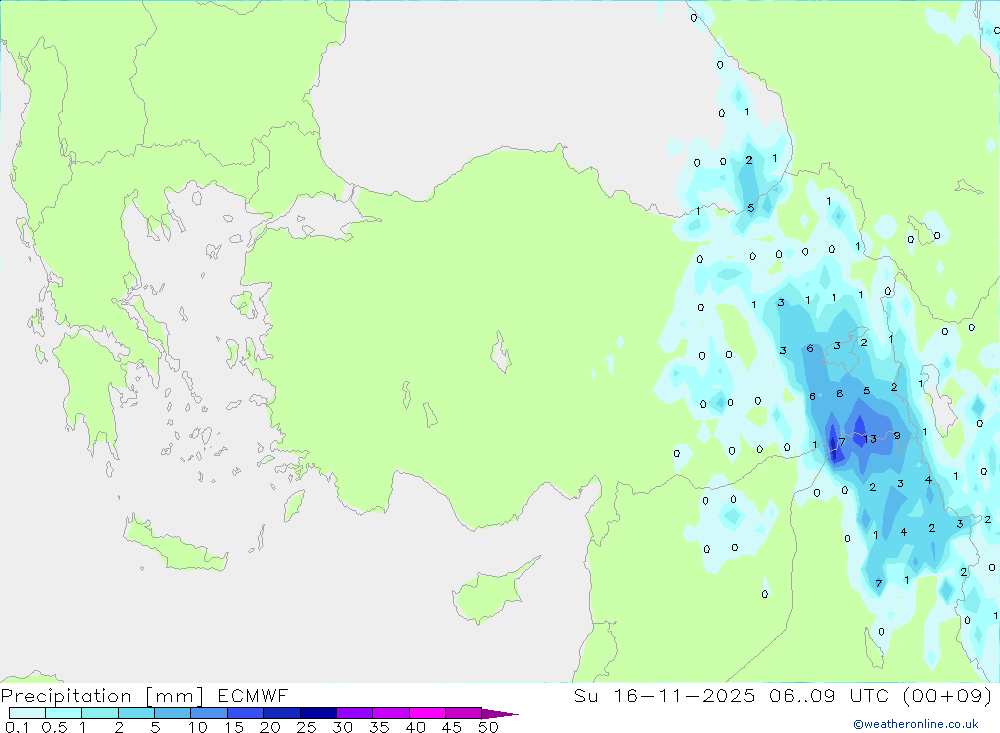Screen dimensions: 1000x733
Task: Click the '0.5' legend value
Action: click(x=55, y=727)
